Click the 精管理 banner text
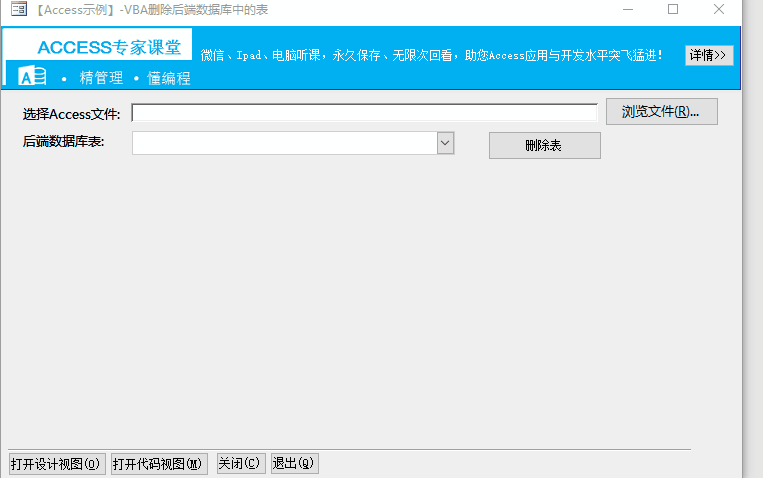This screenshot has width=763, height=478. [x=101, y=78]
